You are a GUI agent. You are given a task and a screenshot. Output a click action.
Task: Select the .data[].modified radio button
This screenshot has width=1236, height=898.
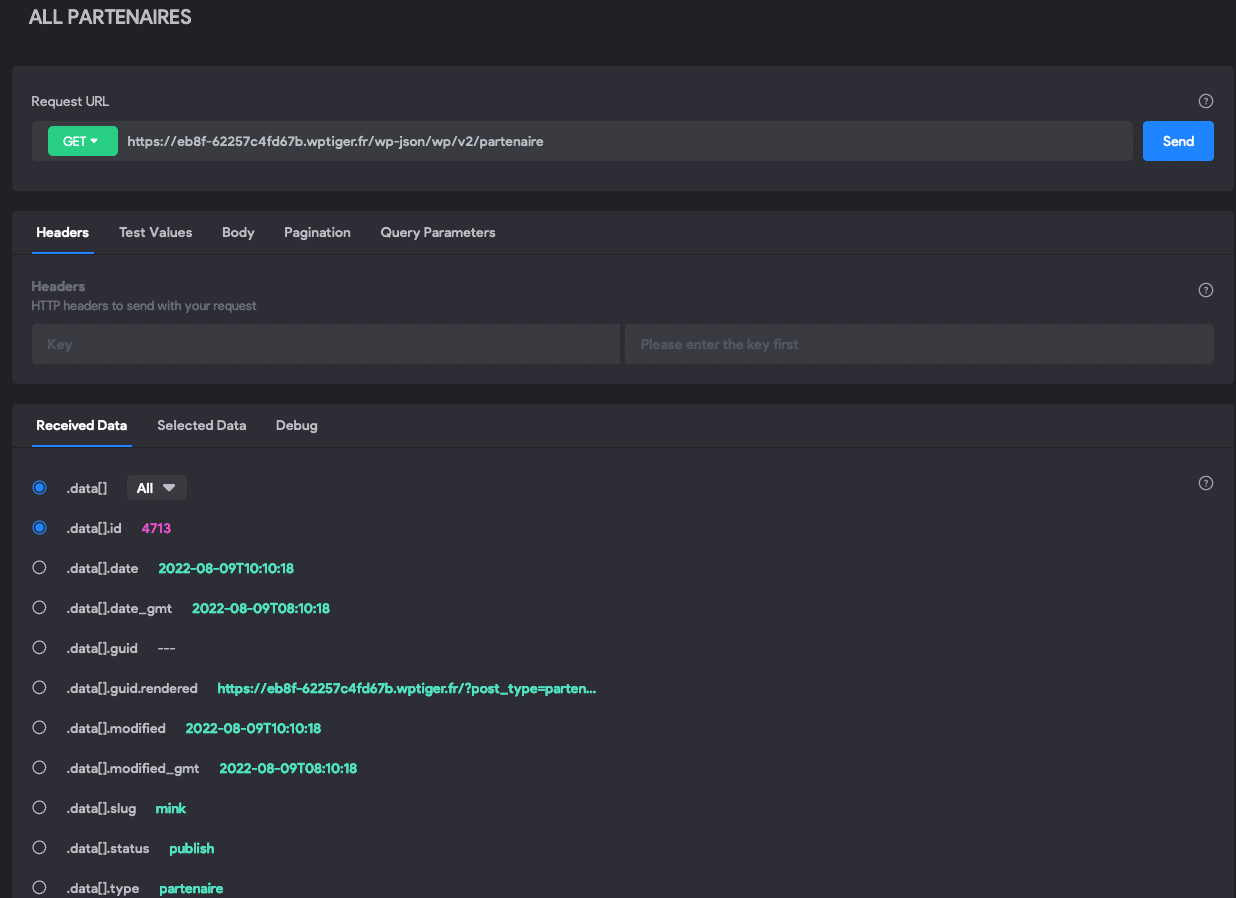[40, 728]
